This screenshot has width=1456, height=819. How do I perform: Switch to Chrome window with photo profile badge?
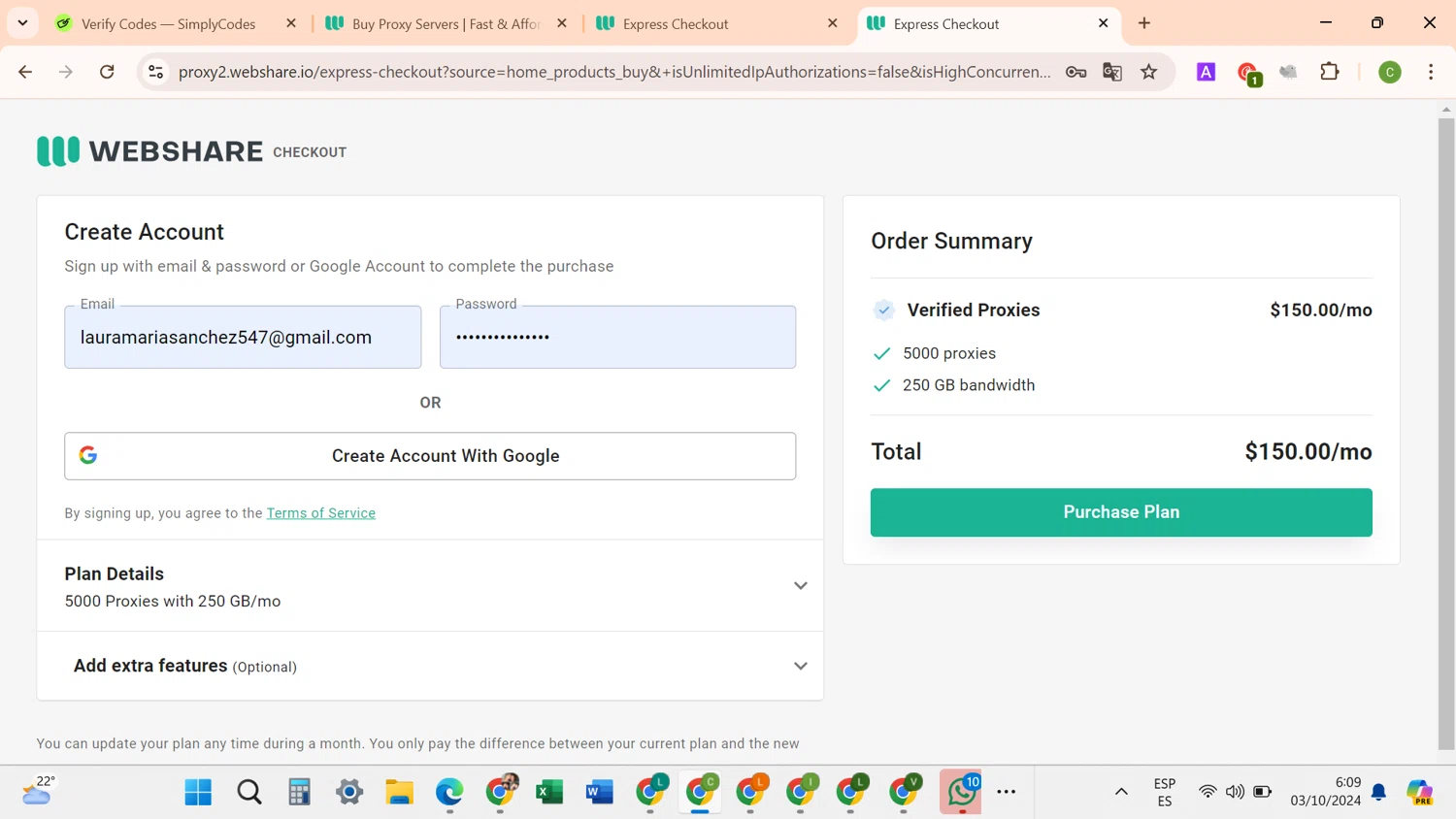coord(501,792)
